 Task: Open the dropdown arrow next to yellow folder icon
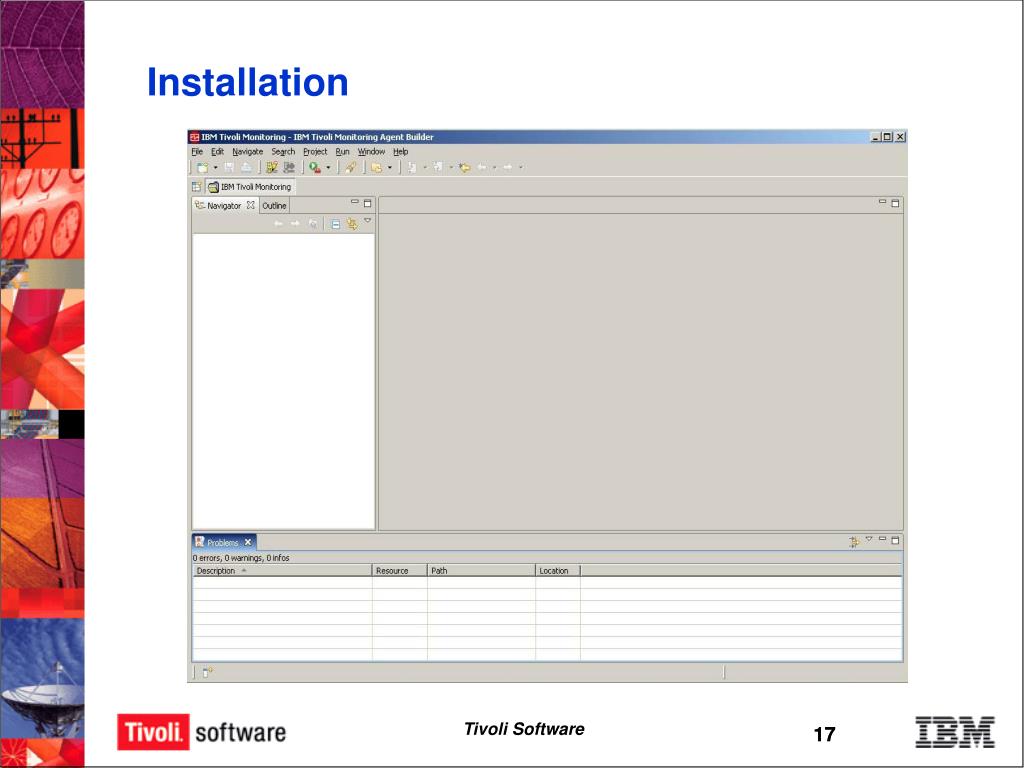390,168
